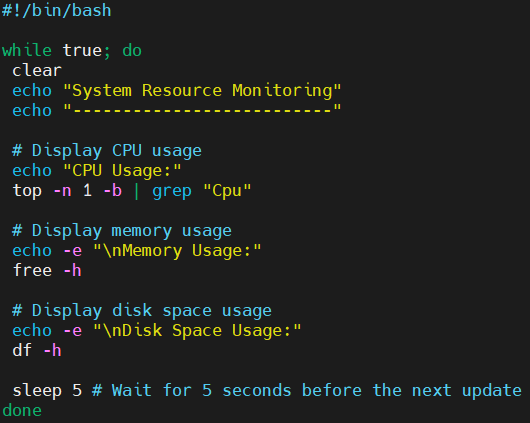530x423 pixels.
Task: Click the "-h" option after df
Action: tap(52, 350)
